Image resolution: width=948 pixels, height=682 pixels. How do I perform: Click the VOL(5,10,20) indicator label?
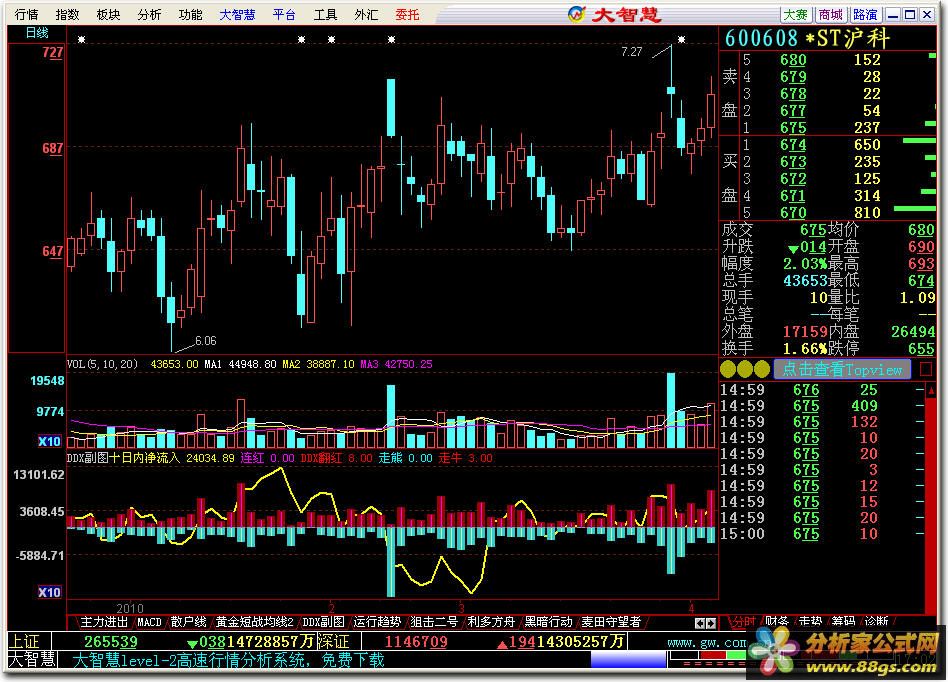point(102,364)
